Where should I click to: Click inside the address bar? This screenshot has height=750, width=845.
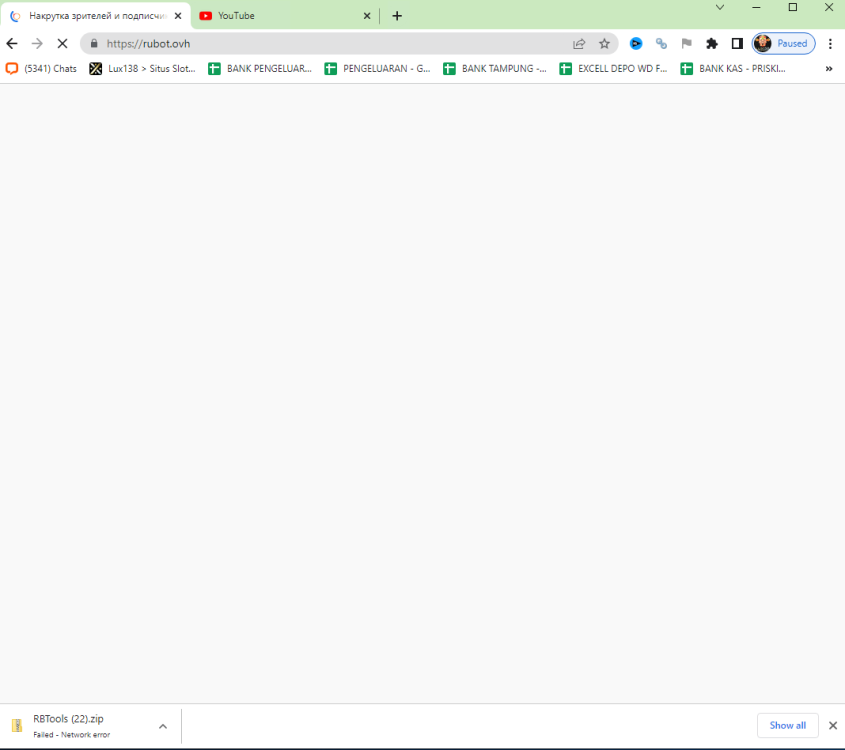(x=300, y=44)
